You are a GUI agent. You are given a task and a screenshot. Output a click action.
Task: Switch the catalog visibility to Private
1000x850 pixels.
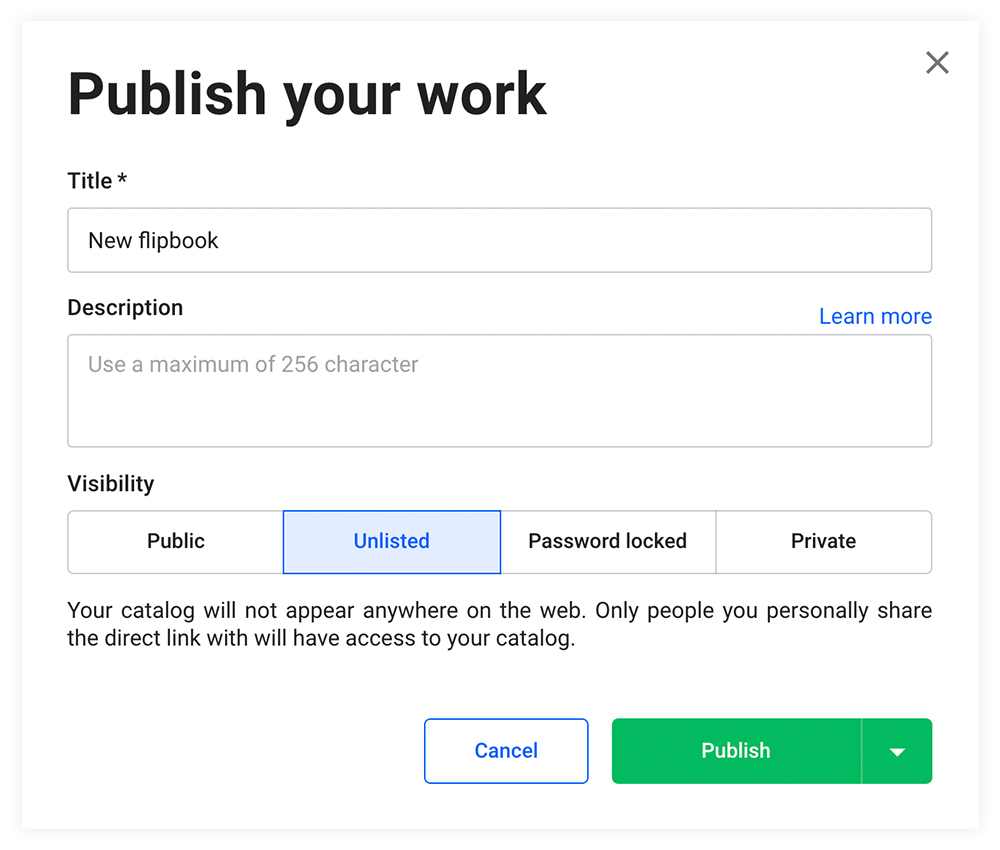point(823,541)
